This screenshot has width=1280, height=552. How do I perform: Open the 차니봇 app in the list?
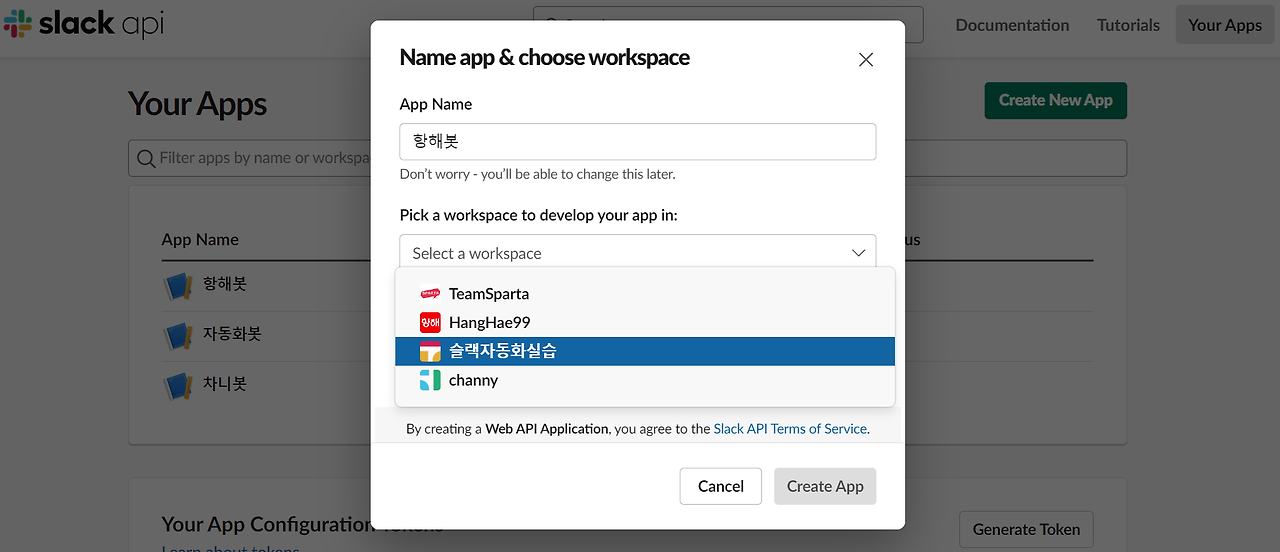click(x=224, y=383)
